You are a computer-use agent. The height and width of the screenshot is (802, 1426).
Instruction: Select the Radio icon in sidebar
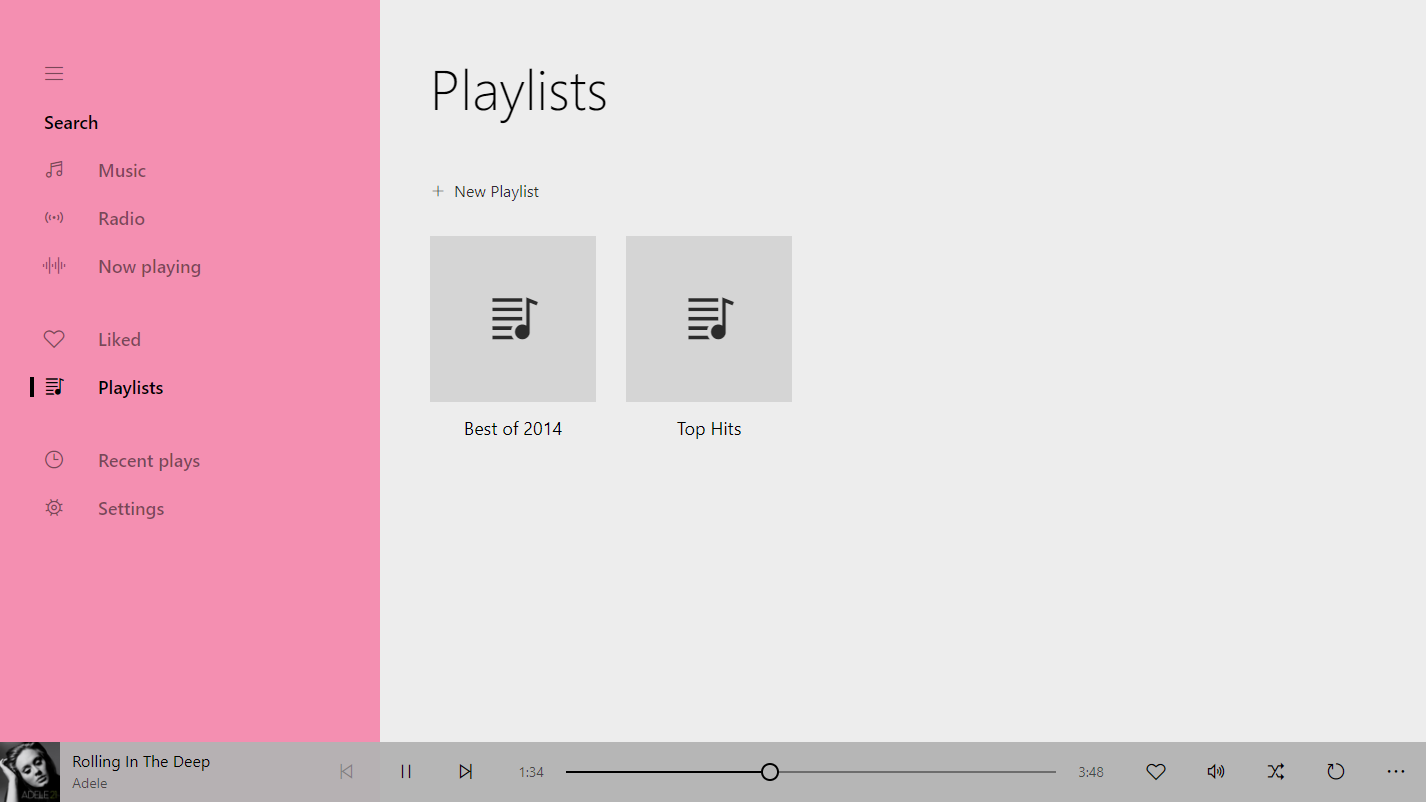coord(54,218)
